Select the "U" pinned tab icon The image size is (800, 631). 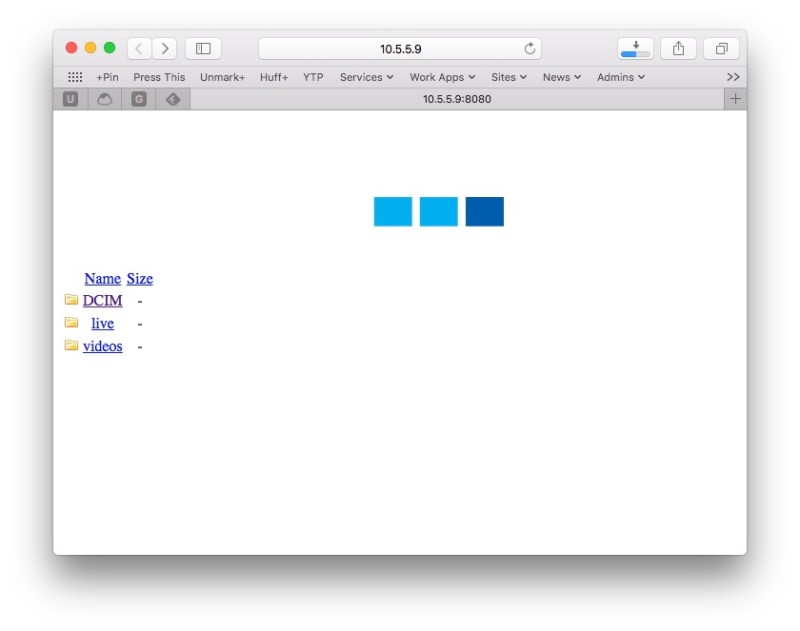pyautogui.click(x=69, y=98)
